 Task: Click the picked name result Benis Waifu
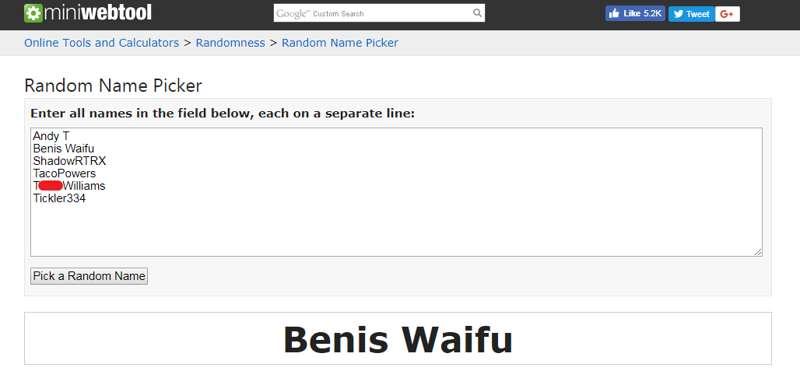pos(397,339)
